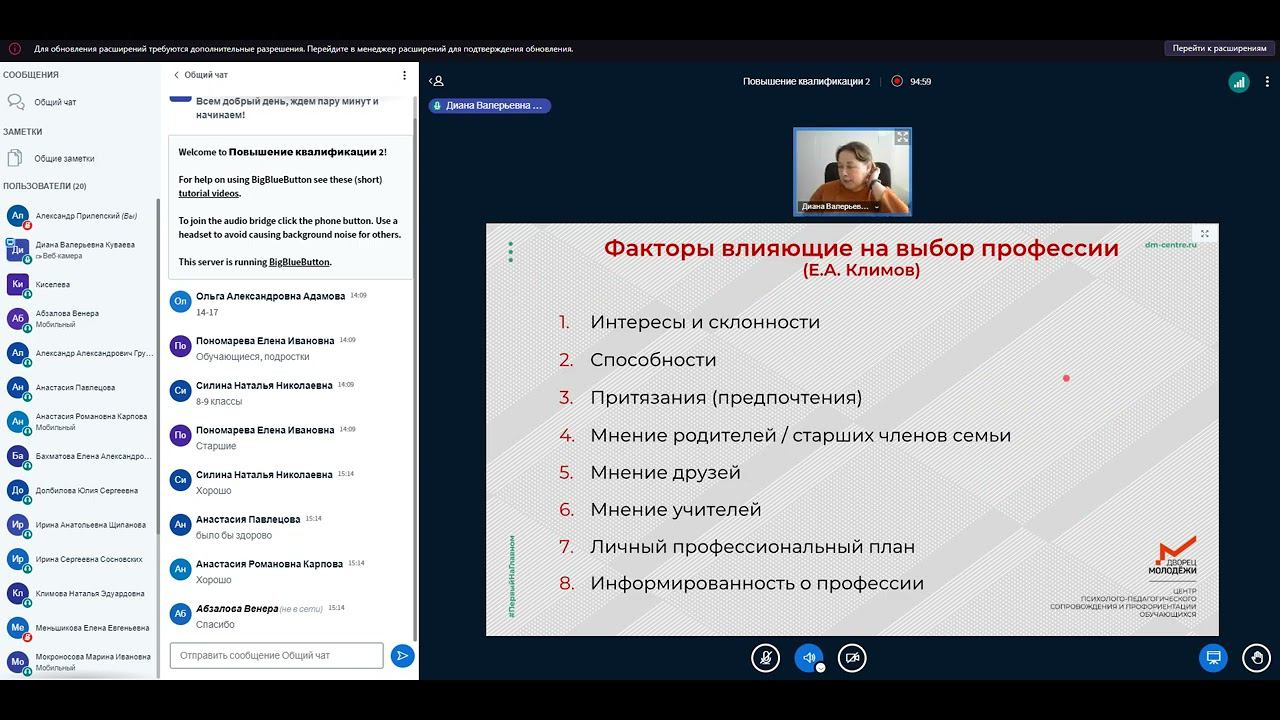This screenshot has width=1280, height=720.
Task: Click the chat message "Старшие"
Action: tap(216, 446)
